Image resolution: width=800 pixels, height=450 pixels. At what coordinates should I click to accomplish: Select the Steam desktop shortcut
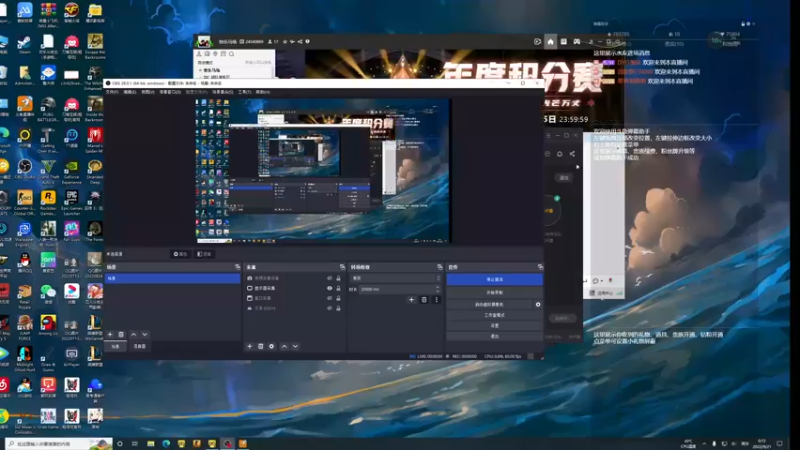(x=24, y=44)
